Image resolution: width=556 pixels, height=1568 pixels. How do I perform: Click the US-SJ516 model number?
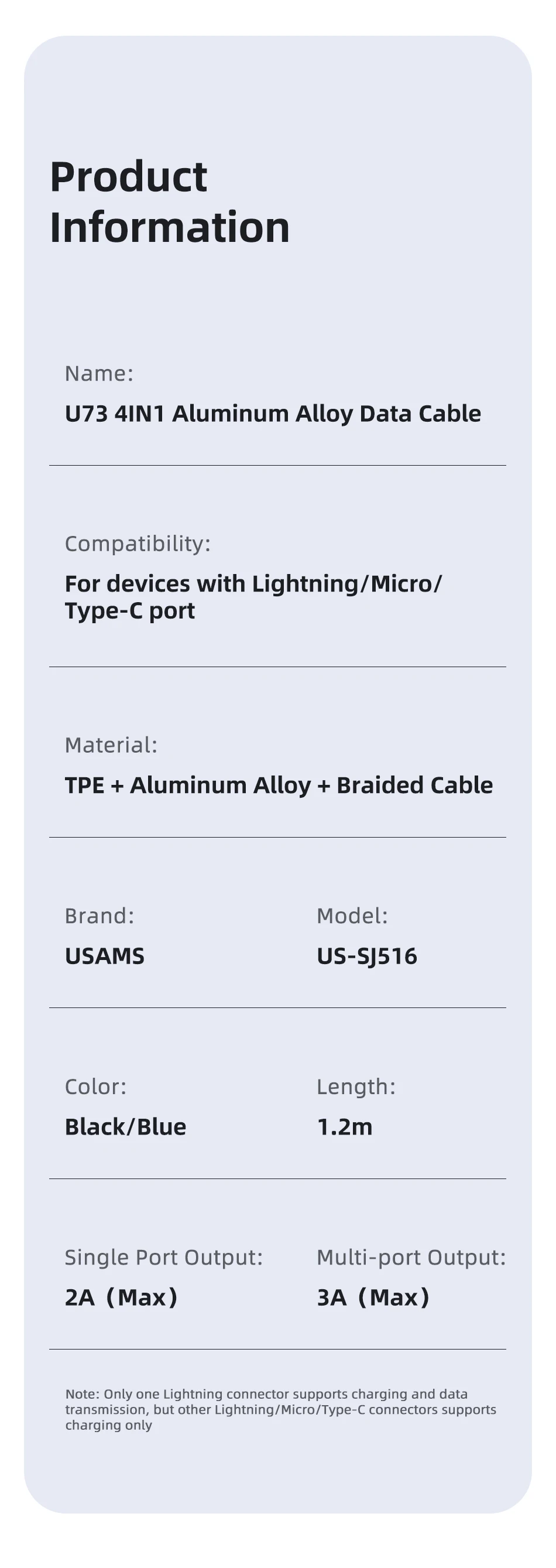tap(367, 956)
